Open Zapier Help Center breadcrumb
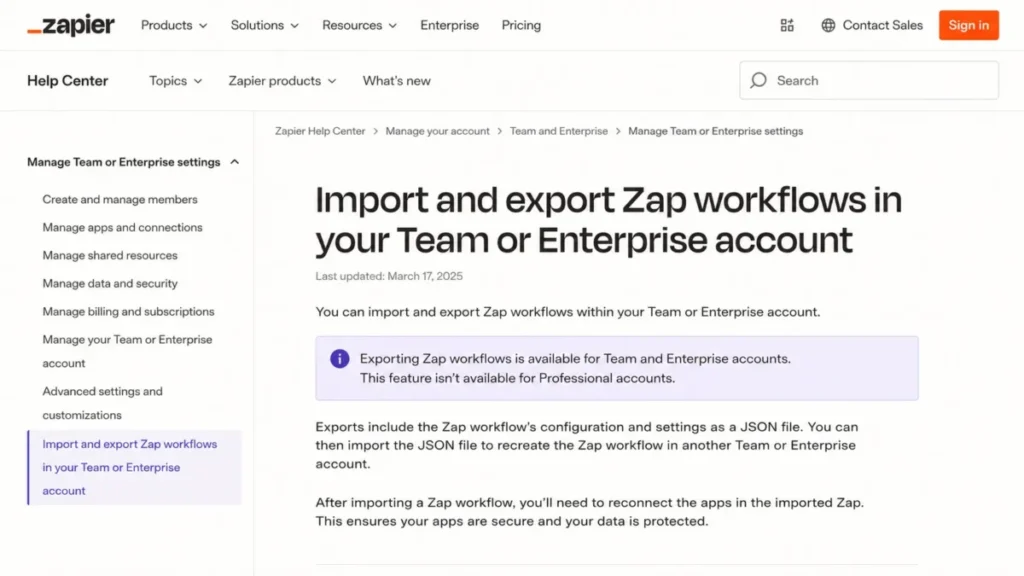Screen dimensions: 1024x576 coord(320,131)
